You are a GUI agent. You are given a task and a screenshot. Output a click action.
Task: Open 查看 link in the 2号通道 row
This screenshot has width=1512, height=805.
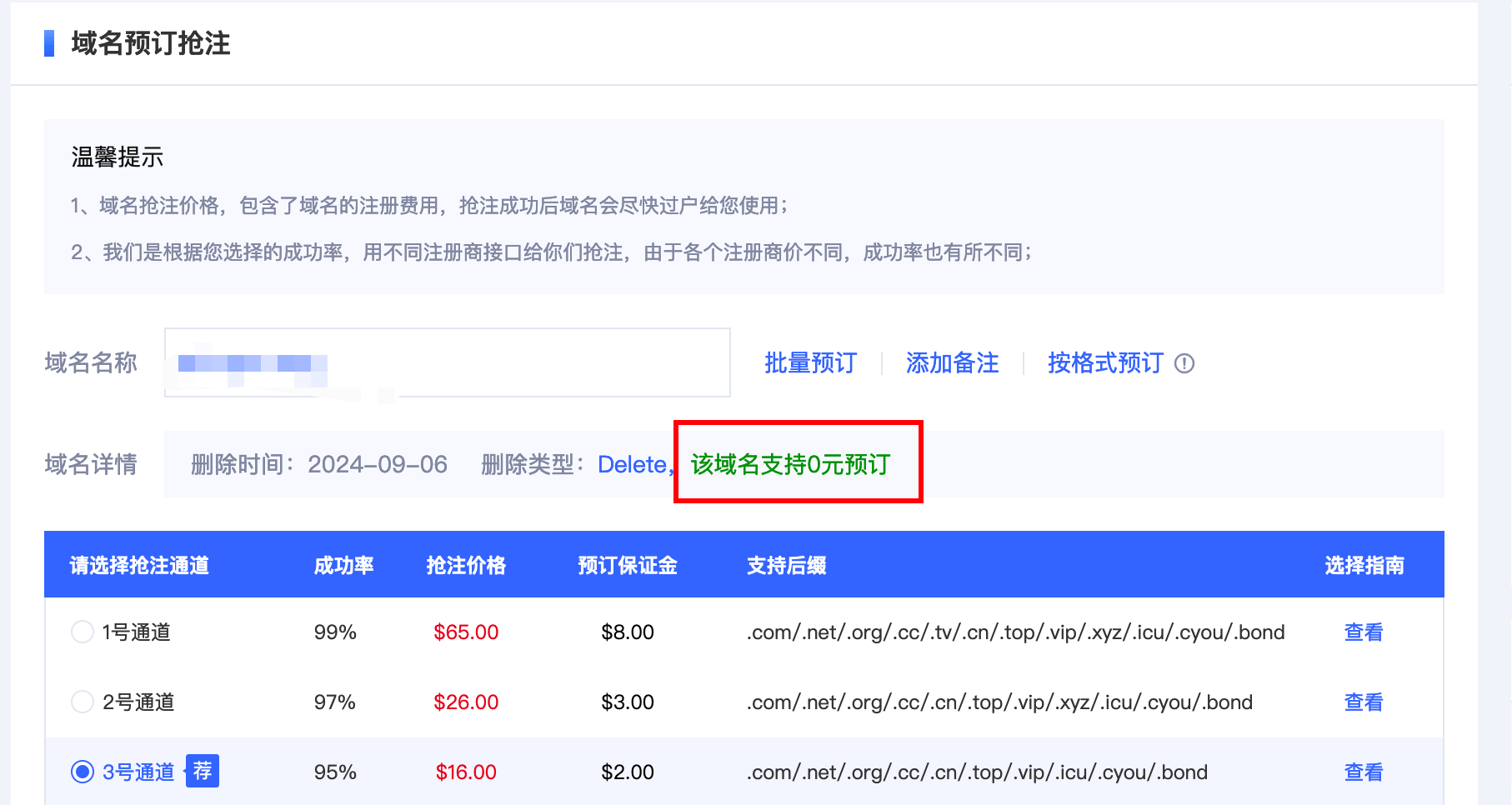point(1363,702)
